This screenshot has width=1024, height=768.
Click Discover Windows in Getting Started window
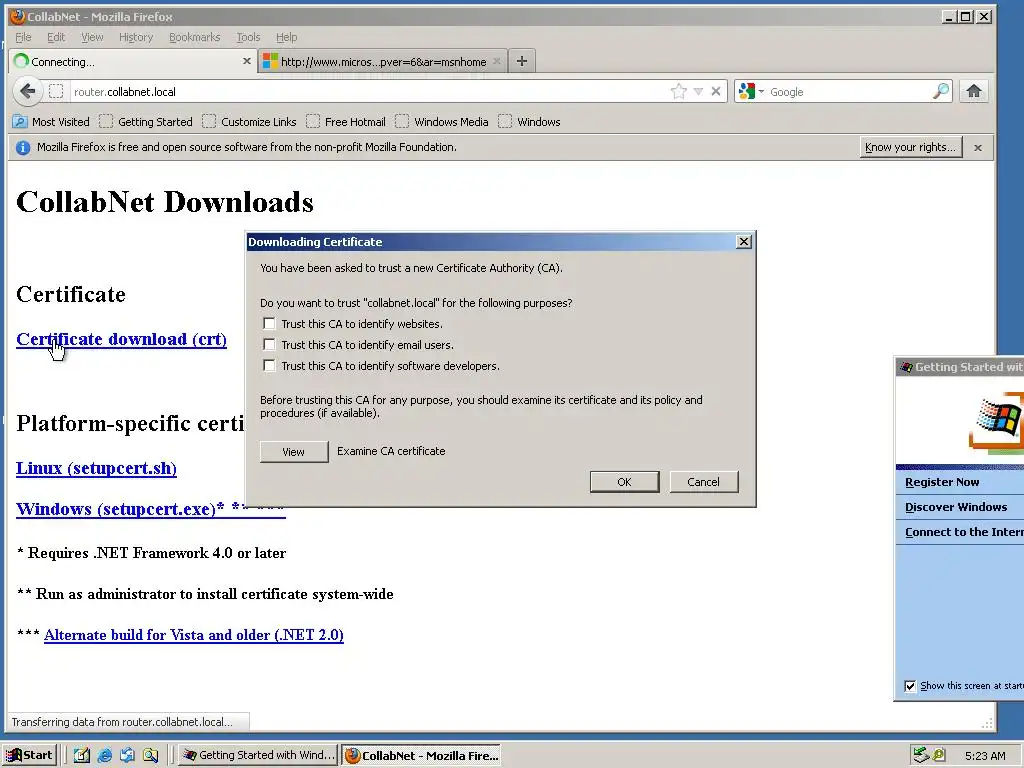(956, 507)
